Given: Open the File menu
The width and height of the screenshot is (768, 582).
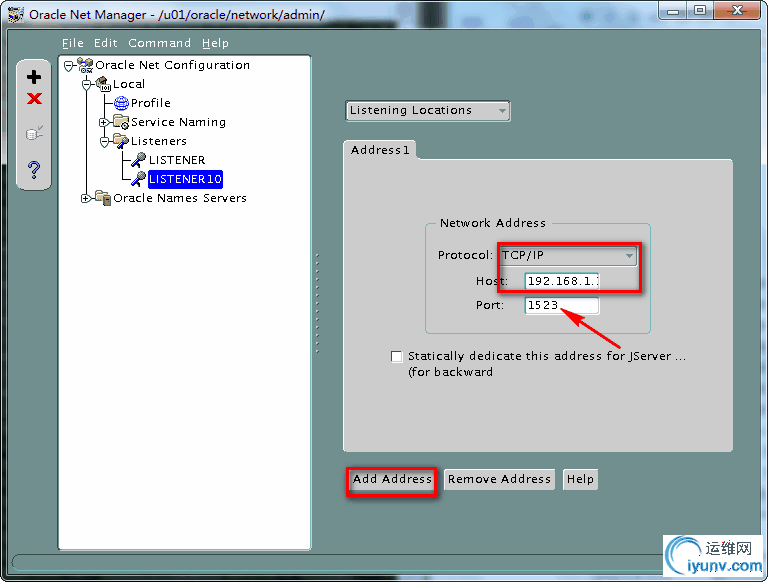Looking at the screenshot, I should 73,43.
